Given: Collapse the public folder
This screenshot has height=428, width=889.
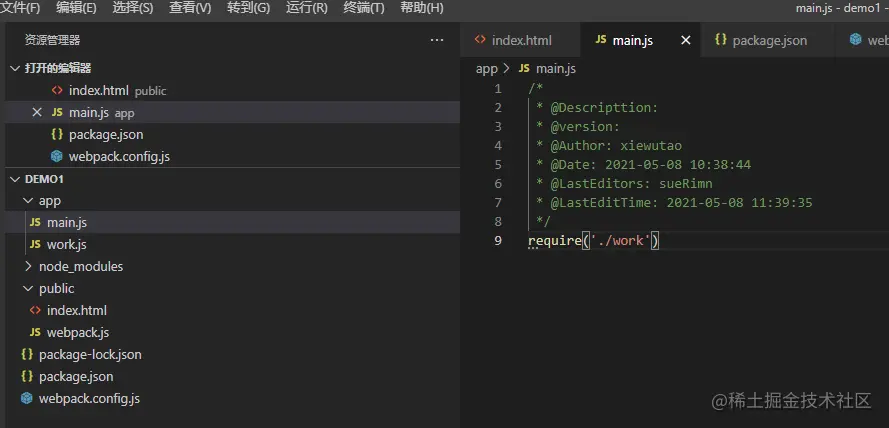Looking at the screenshot, I should point(27,288).
